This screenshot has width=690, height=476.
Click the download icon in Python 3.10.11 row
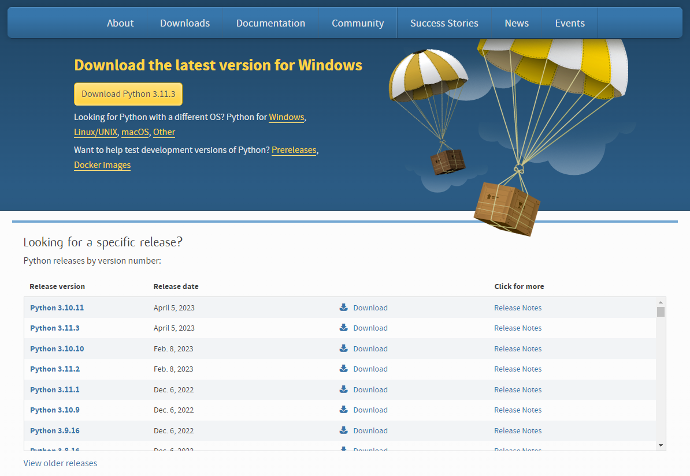coord(344,307)
